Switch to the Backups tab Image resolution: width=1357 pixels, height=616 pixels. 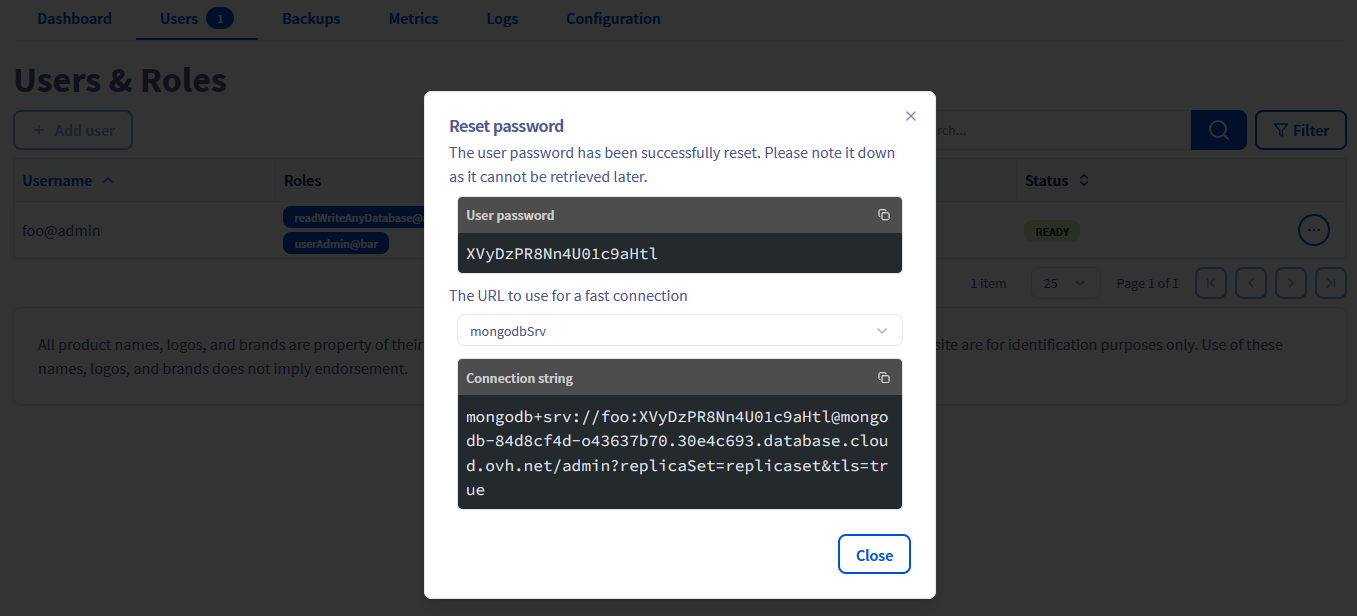tap(311, 19)
